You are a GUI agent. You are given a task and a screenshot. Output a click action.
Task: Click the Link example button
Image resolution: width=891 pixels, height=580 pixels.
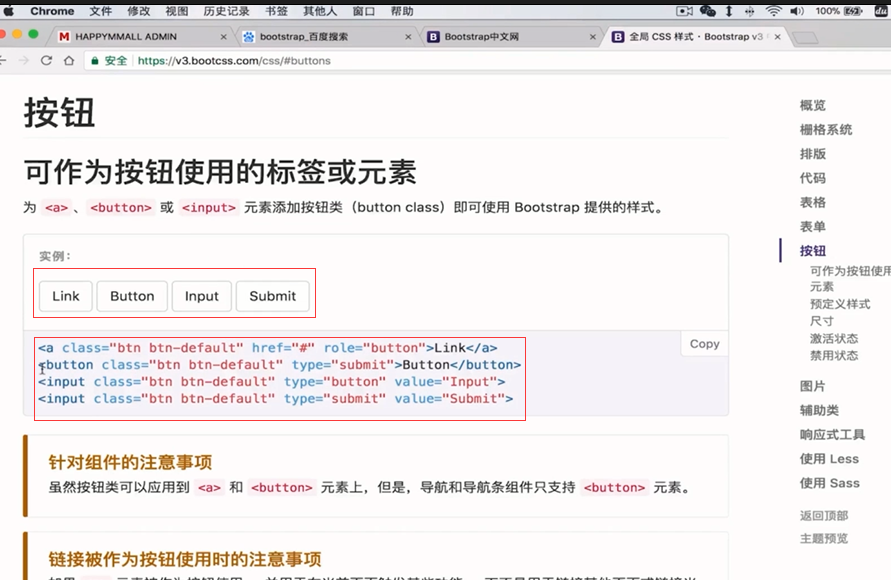click(x=66, y=296)
